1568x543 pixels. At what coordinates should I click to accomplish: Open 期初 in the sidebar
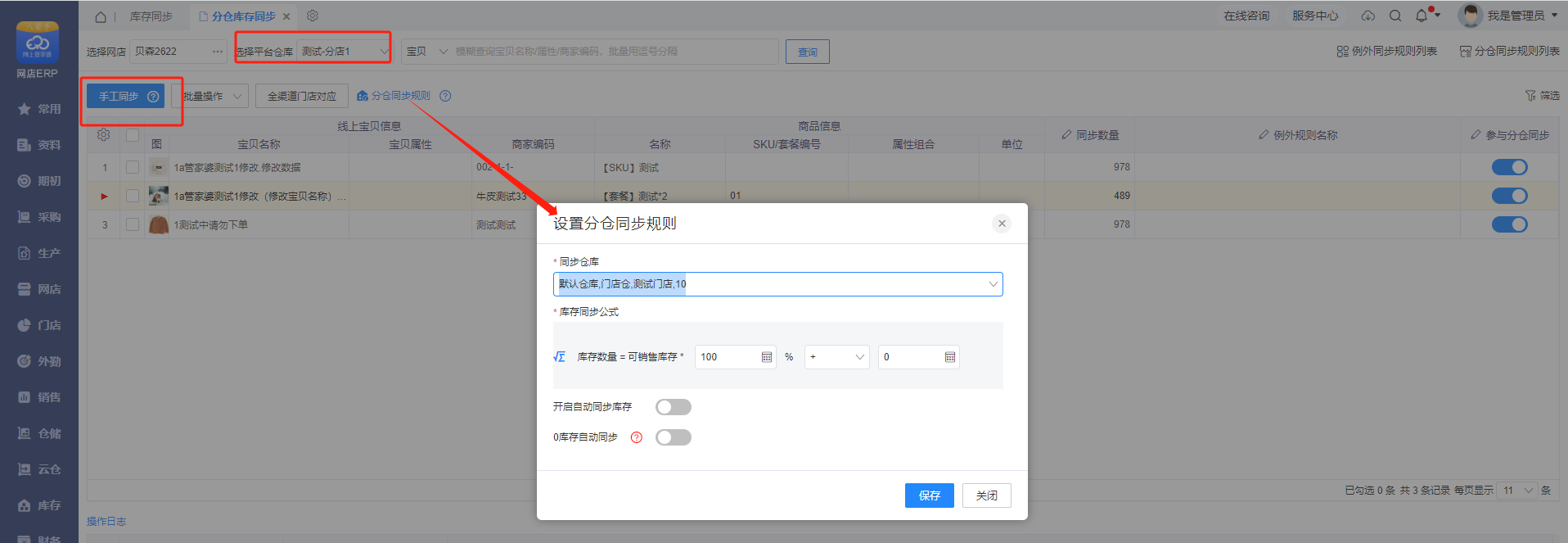(x=39, y=181)
